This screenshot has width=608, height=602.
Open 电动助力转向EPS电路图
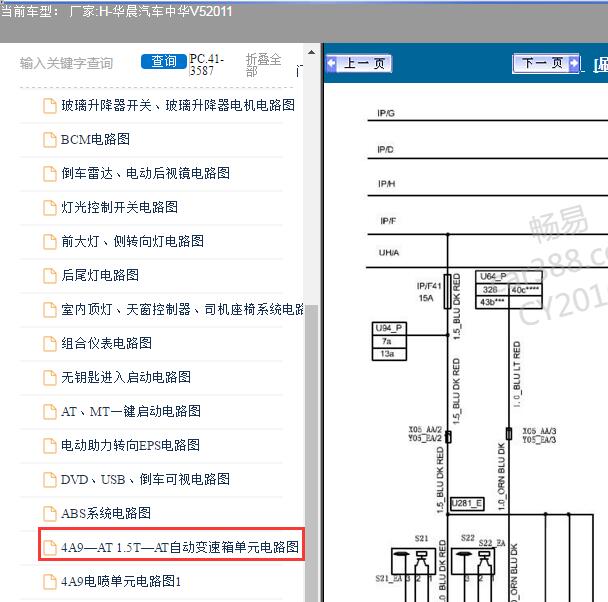pos(130,446)
